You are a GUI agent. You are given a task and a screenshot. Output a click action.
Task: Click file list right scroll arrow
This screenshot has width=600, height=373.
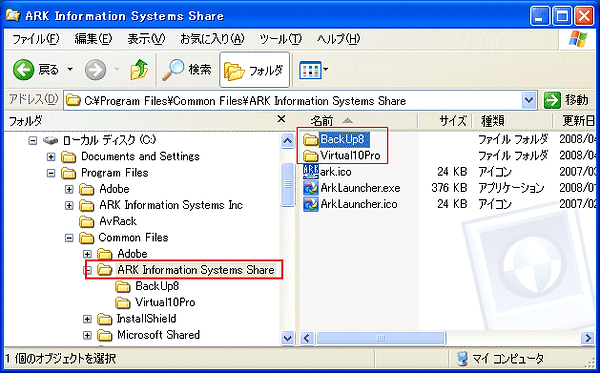tap(587, 338)
